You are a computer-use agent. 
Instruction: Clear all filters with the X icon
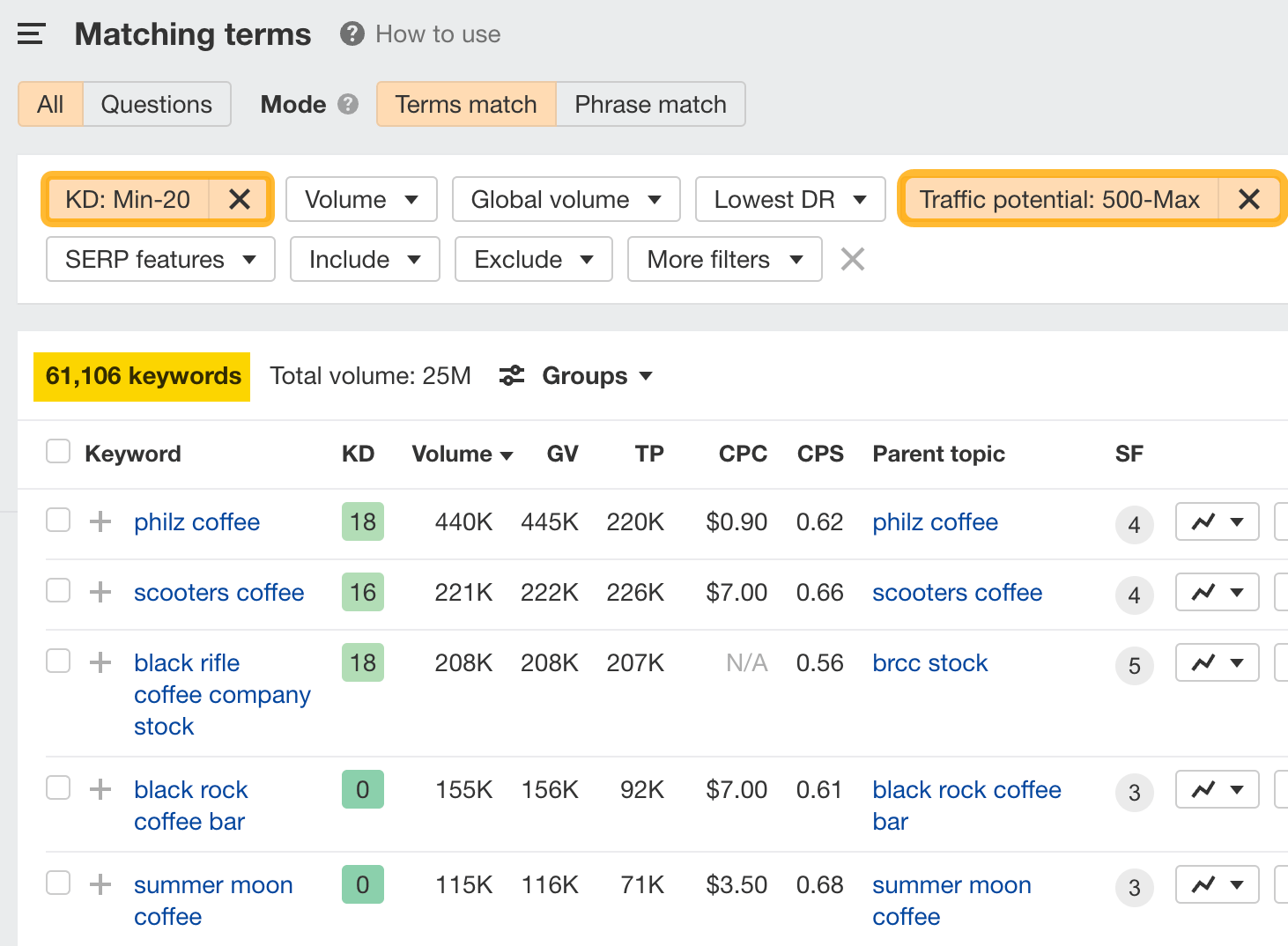tap(851, 259)
